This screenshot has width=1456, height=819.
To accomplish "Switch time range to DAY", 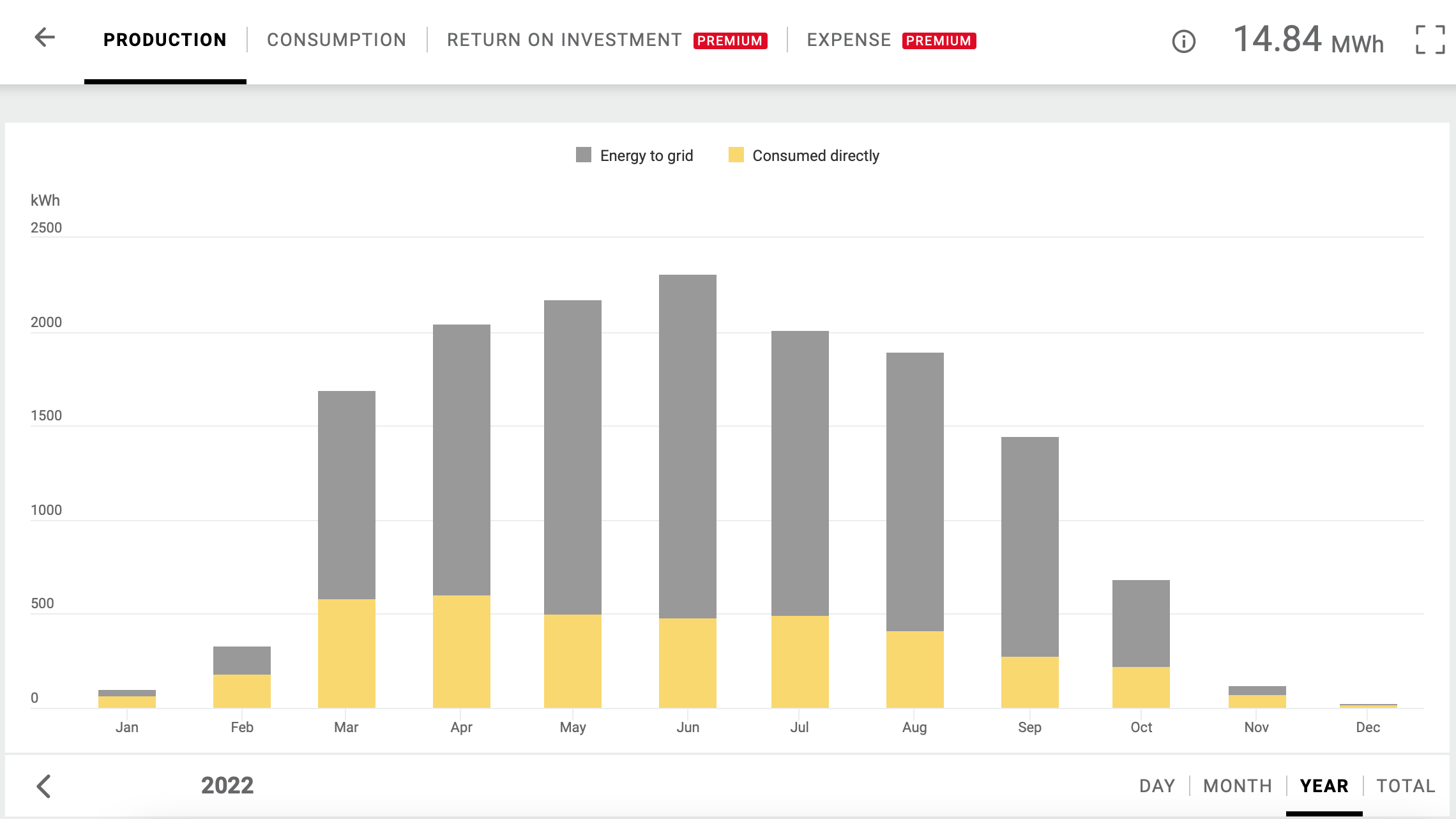I will (1157, 786).
